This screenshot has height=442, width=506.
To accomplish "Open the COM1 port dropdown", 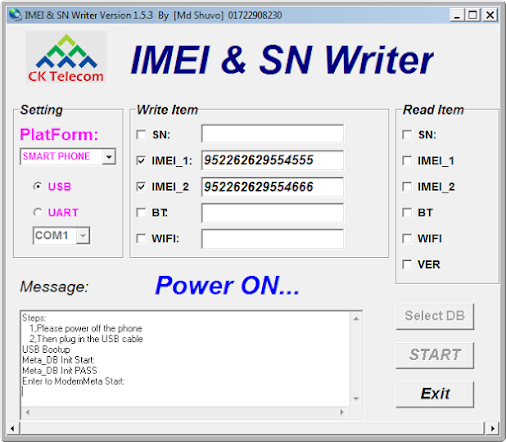I will [83, 236].
